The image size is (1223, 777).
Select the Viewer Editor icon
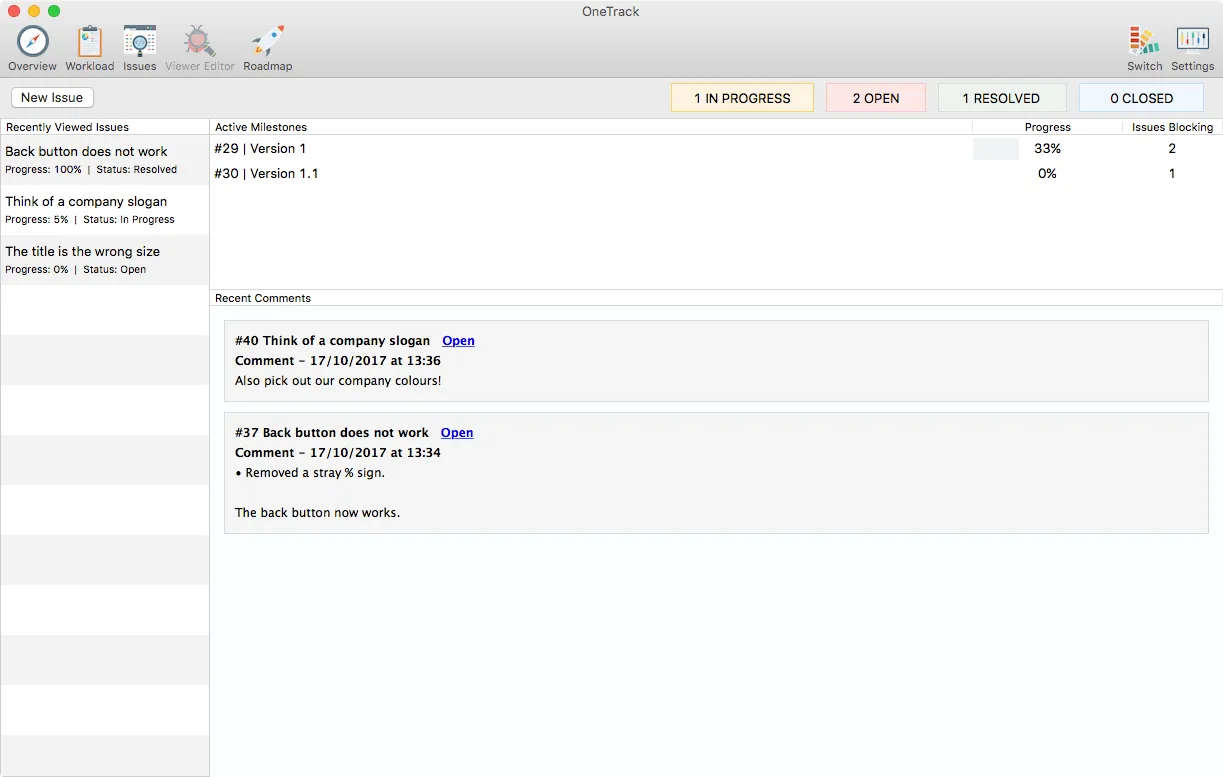click(x=198, y=46)
